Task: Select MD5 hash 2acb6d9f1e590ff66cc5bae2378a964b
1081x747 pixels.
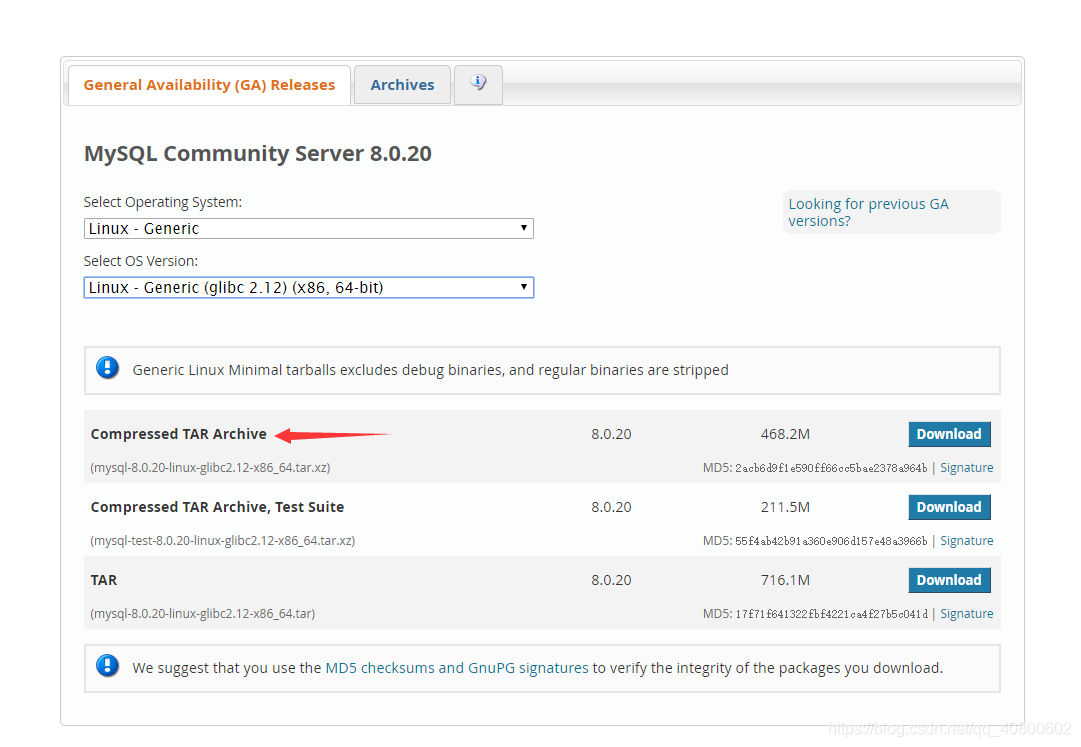Action: (x=831, y=468)
